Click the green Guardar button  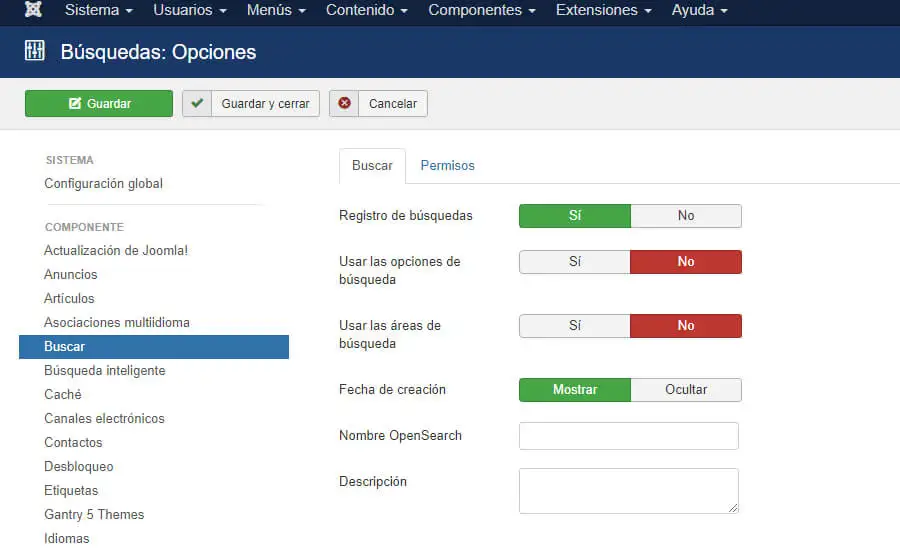tap(99, 103)
